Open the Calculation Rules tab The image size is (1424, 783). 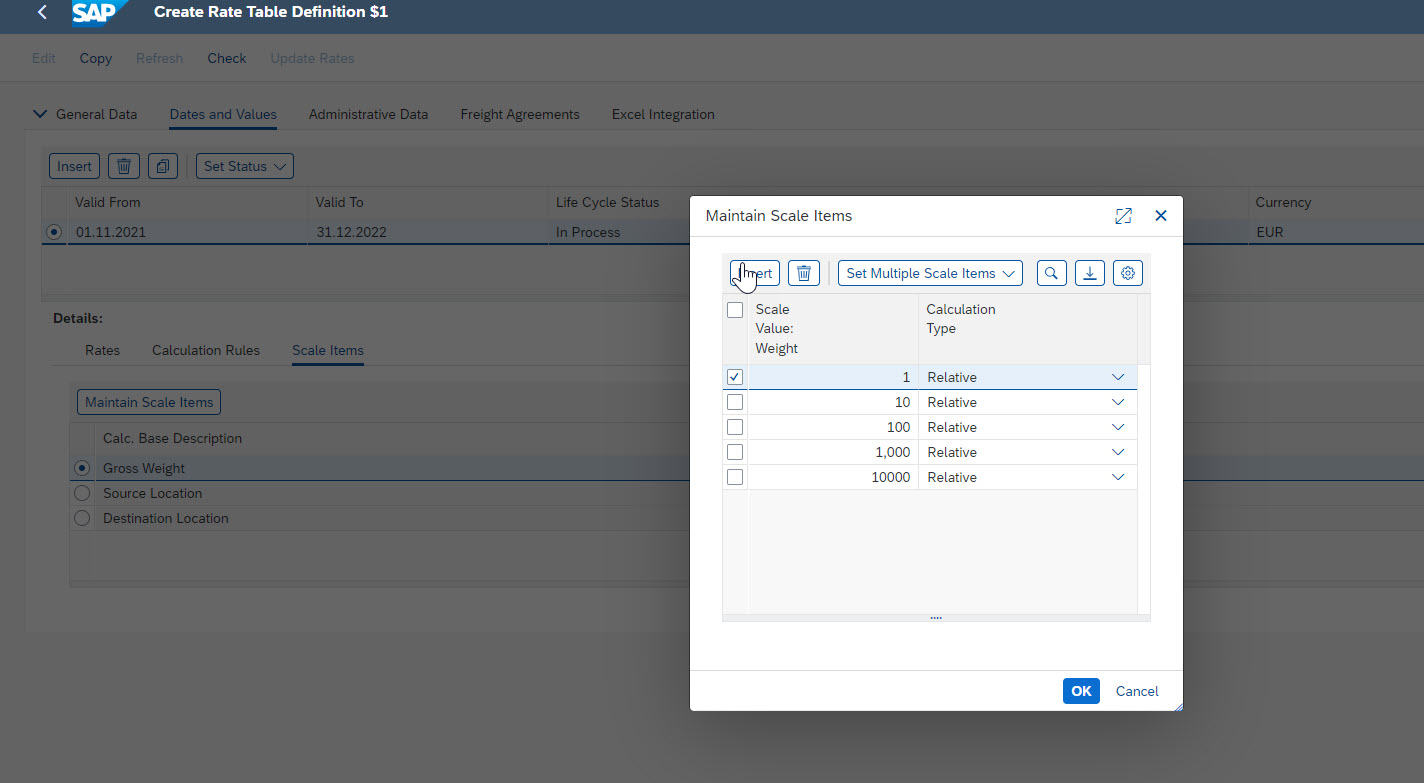205,350
